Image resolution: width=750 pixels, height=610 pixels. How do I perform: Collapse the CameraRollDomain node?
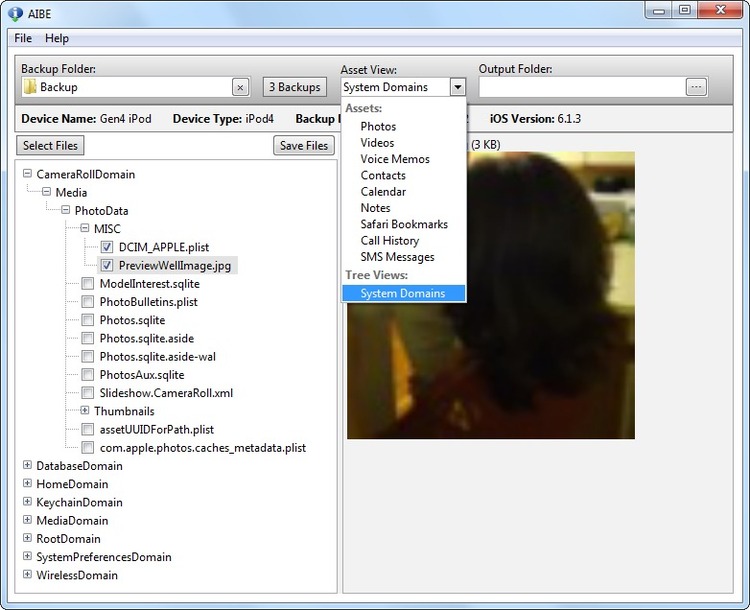[x=27, y=173]
